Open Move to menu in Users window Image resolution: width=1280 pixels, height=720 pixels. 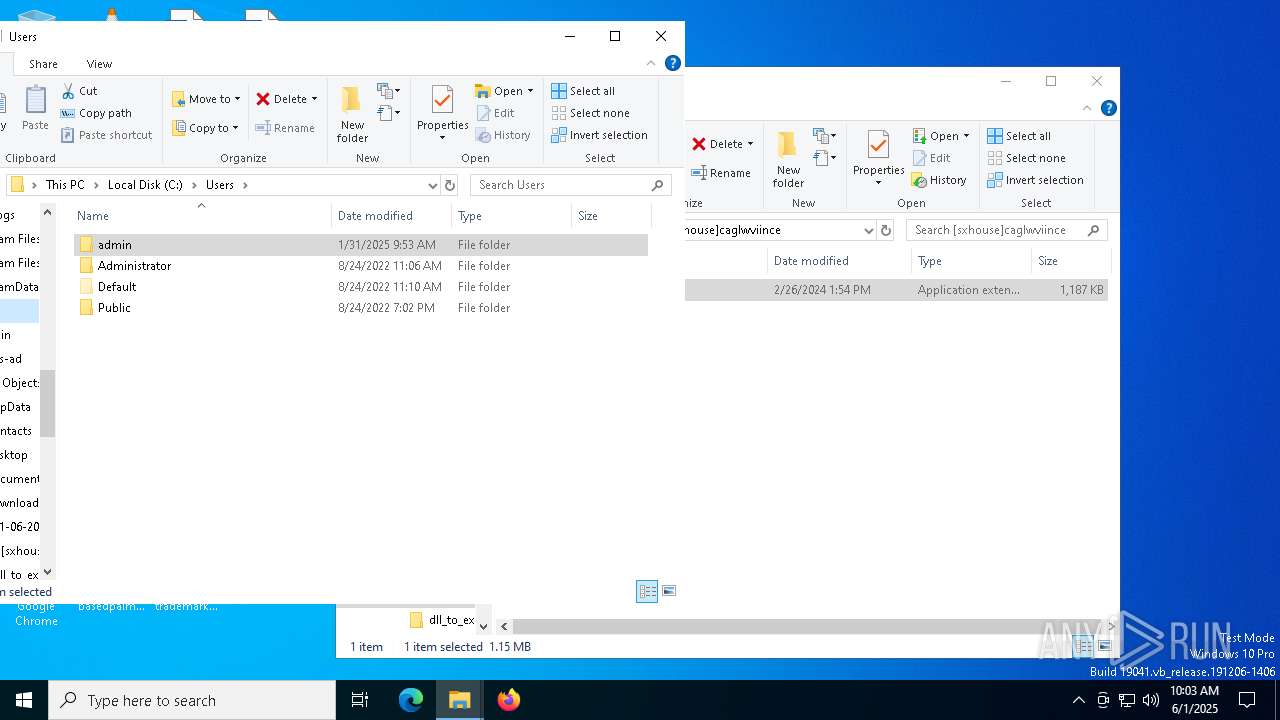tap(206, 99)
